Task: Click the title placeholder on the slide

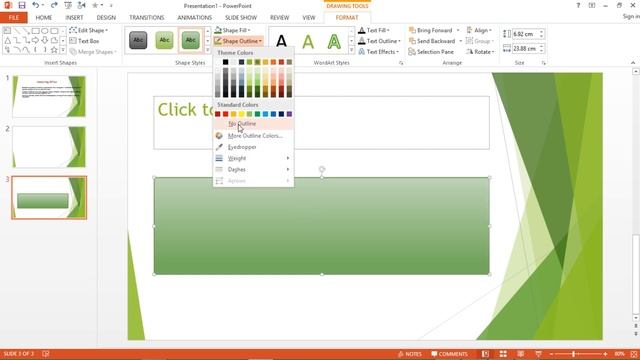Action: point(321,122)
